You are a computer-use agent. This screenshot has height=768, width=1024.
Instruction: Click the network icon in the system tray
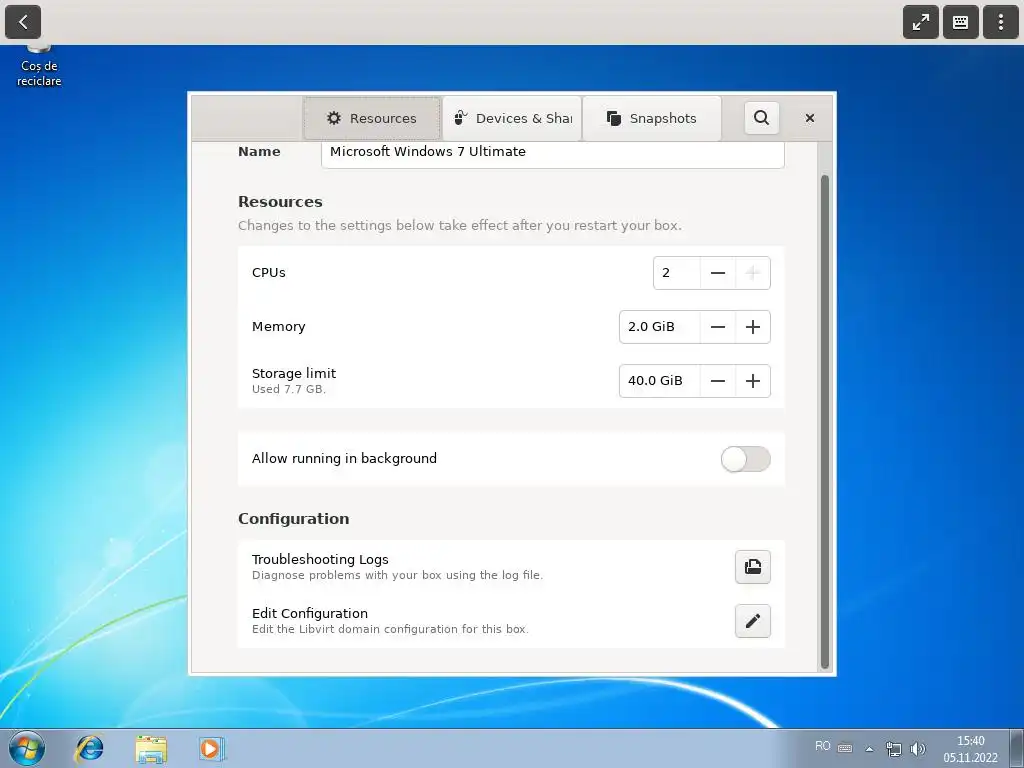click(893, 749)
